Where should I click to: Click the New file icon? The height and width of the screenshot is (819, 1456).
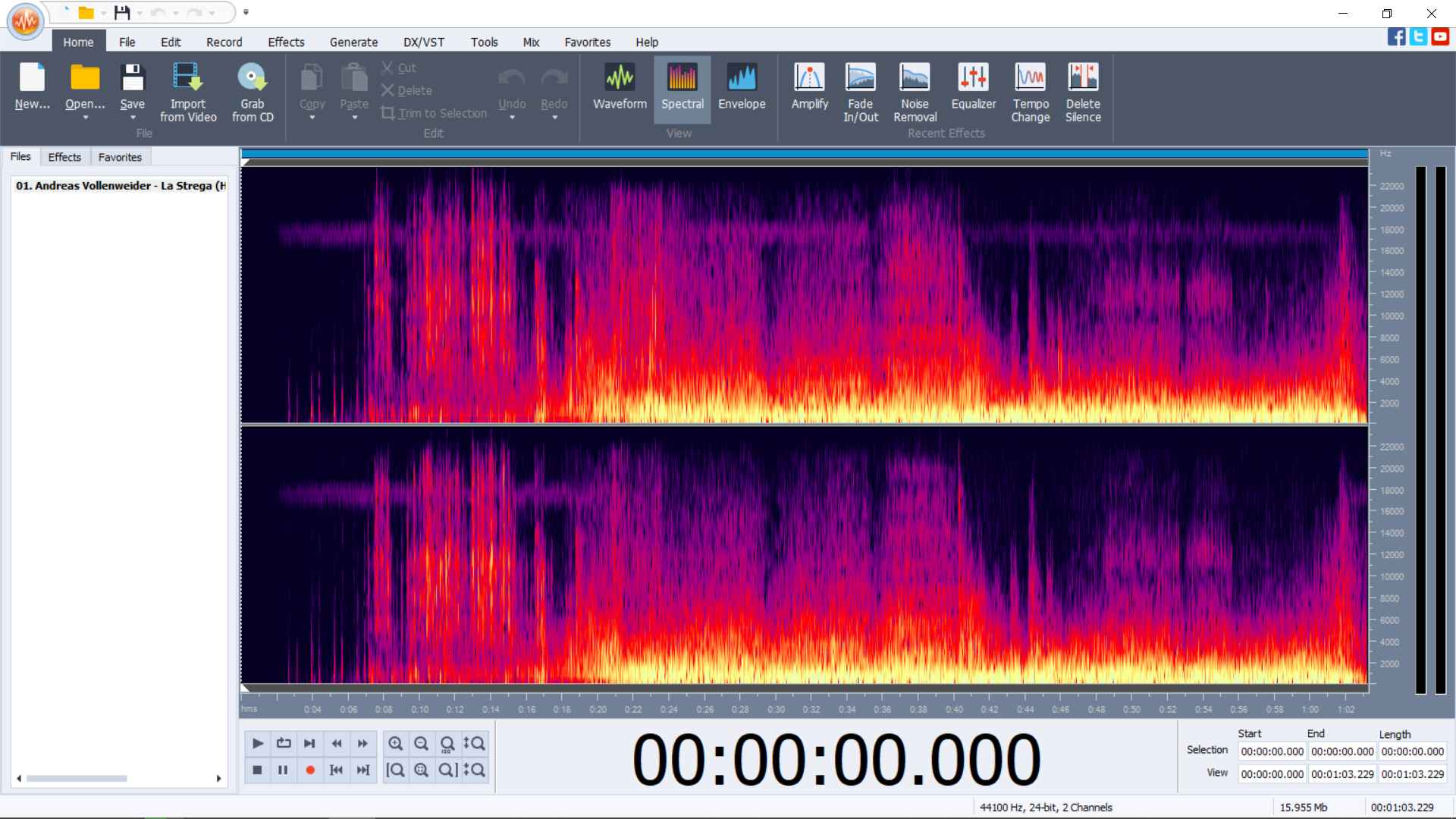pyautogui.click(x=32, y=77)
